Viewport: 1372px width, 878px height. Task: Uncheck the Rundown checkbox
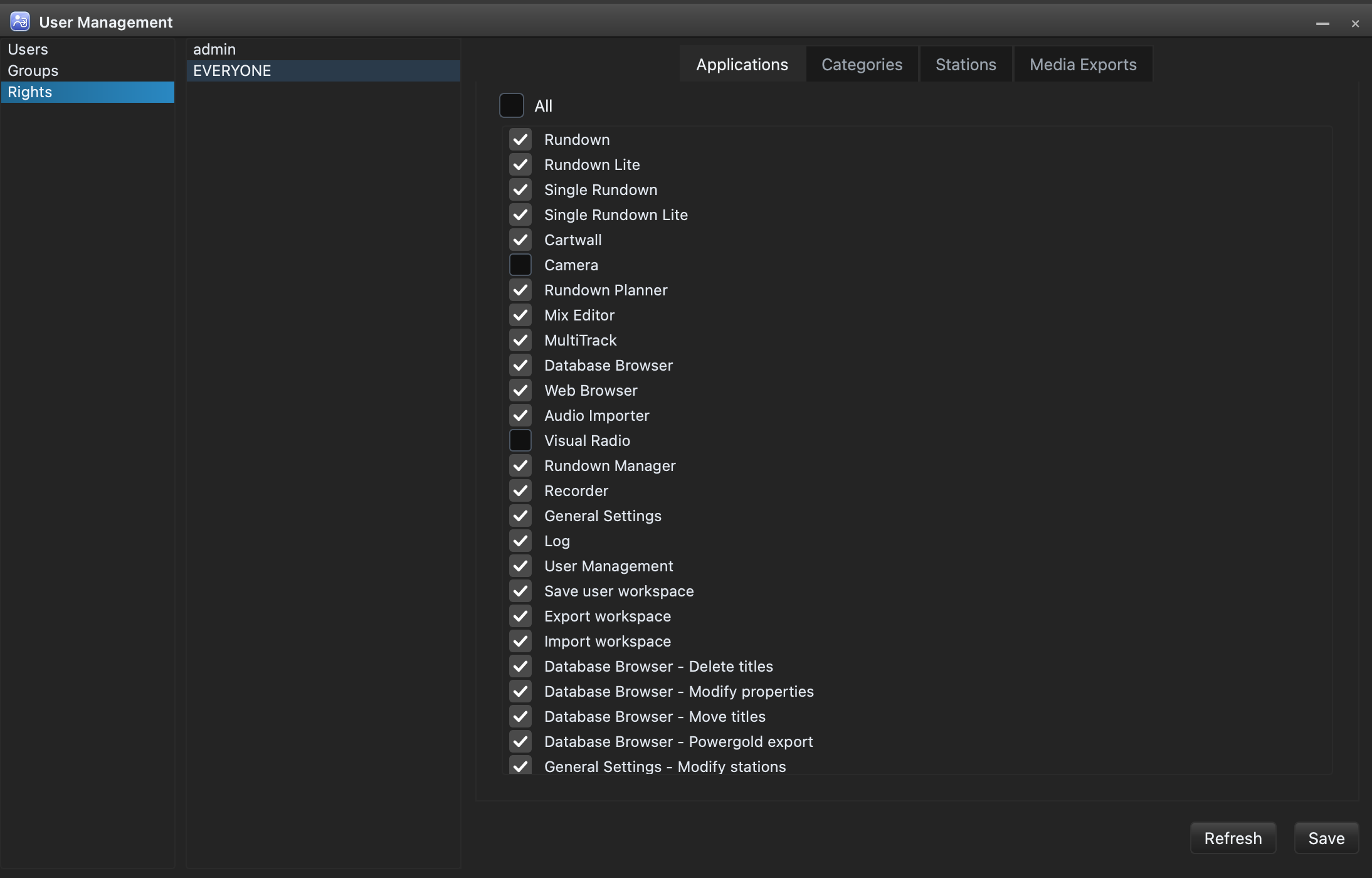click(x=520, y=140)
